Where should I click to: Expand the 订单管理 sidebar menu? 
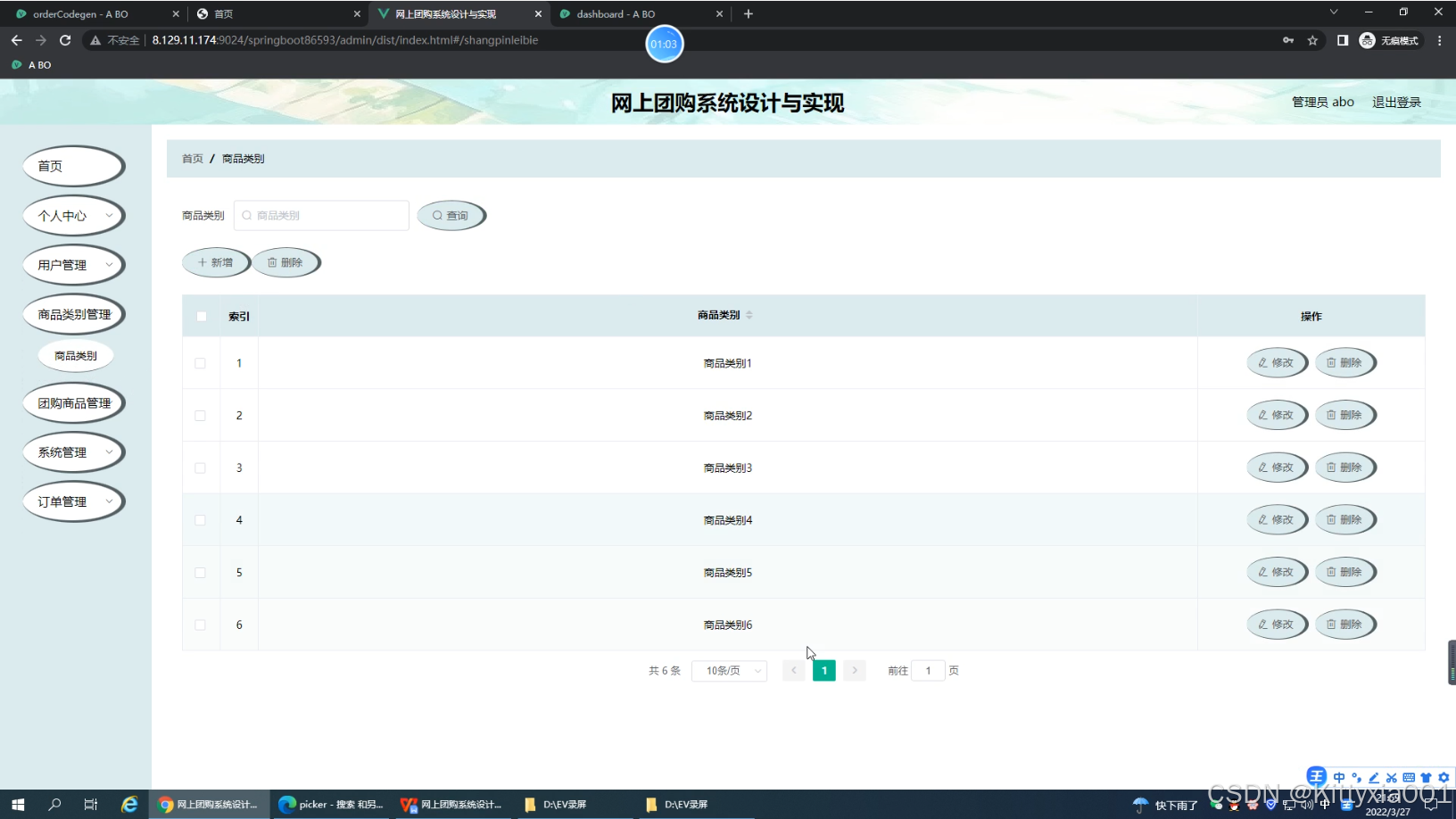coord(74,501)
